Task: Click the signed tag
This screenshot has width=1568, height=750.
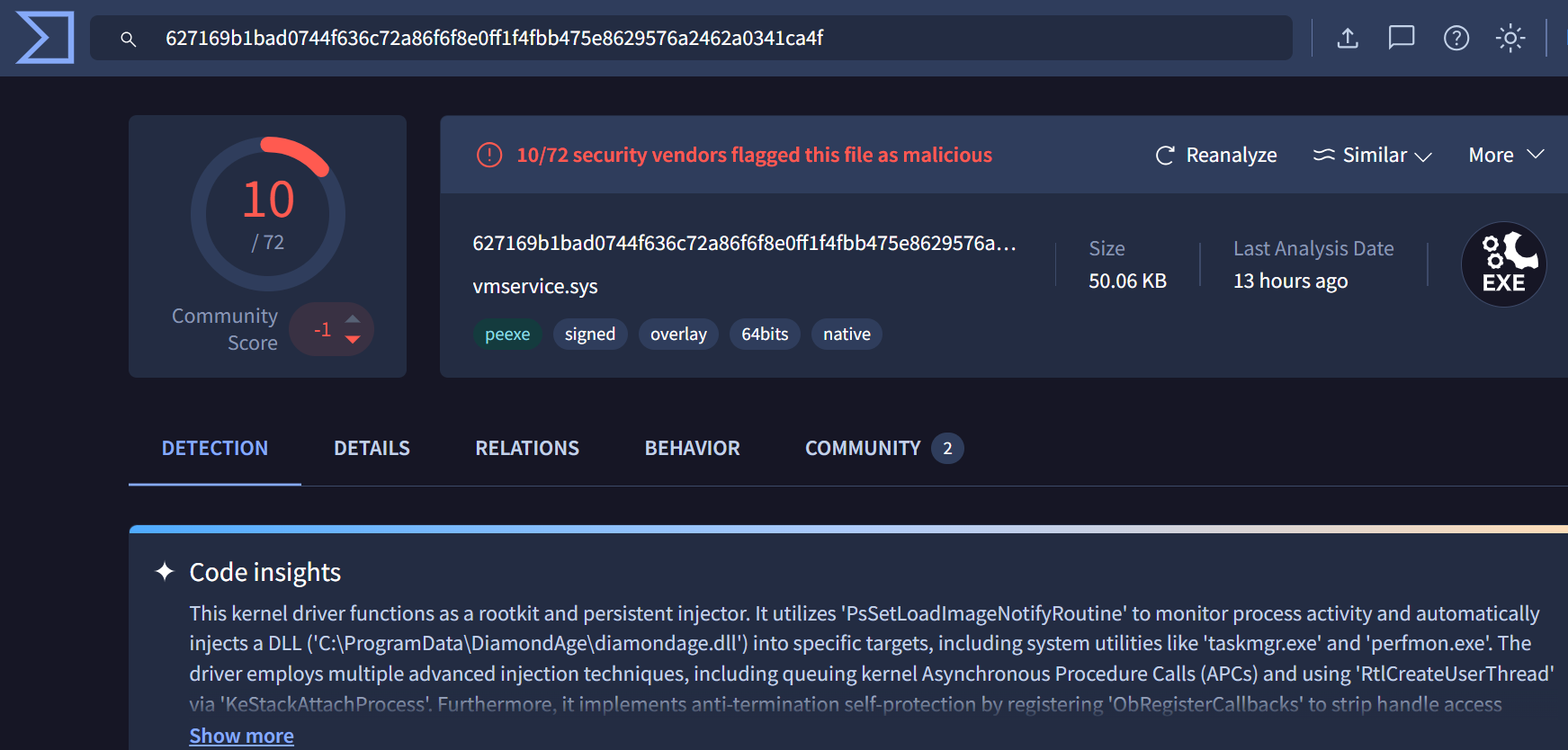Action: [x=590, y=335]
